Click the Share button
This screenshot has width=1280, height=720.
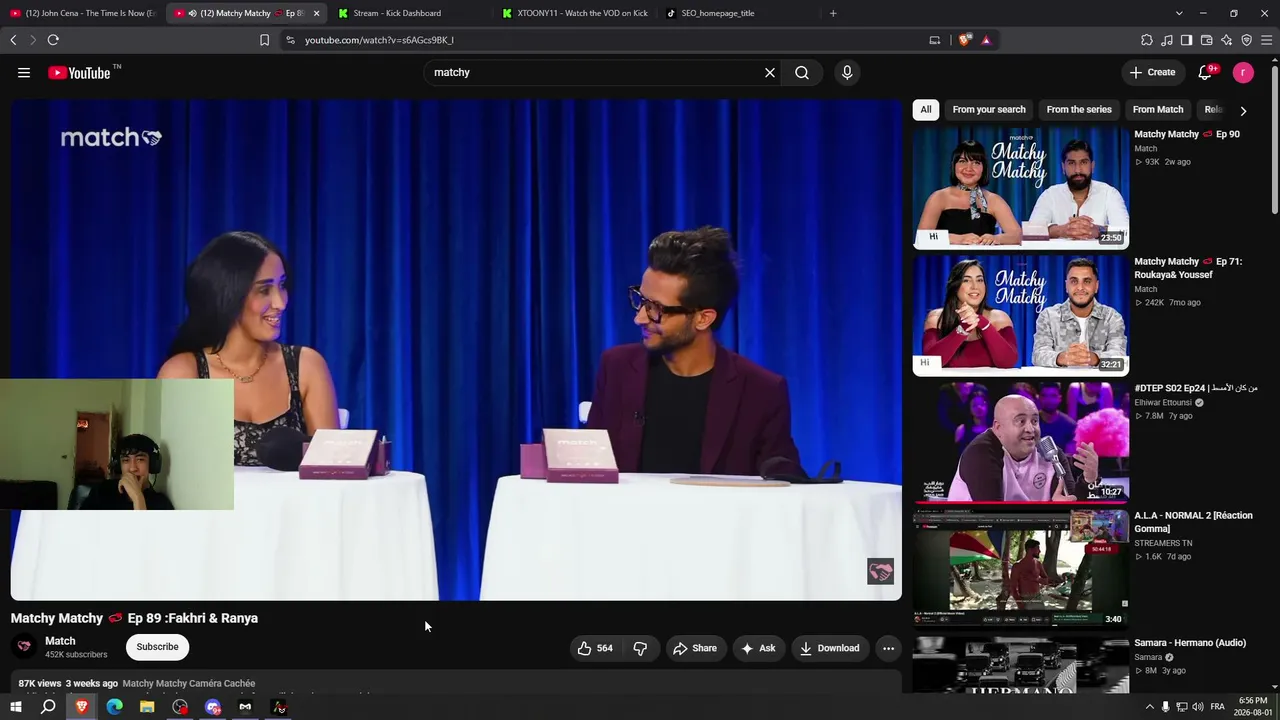[695, 648]
